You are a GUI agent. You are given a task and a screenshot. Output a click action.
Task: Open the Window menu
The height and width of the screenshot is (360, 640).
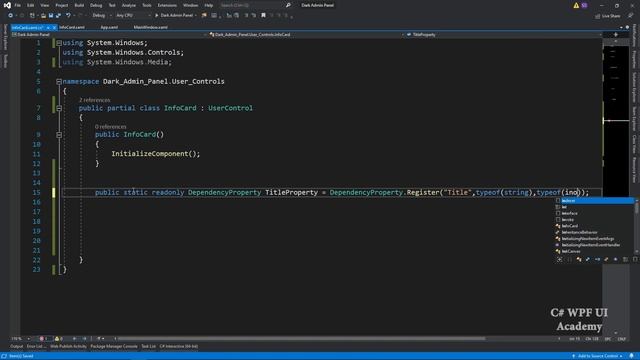(x=190, y=5)
